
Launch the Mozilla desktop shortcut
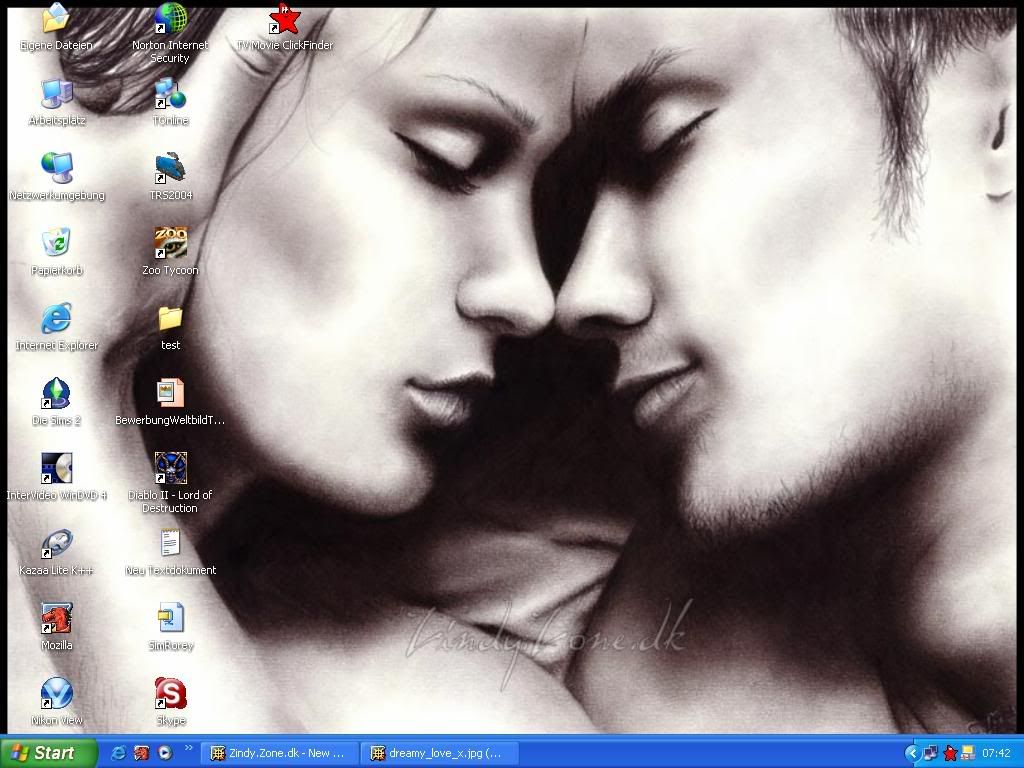tap(57, 618)
